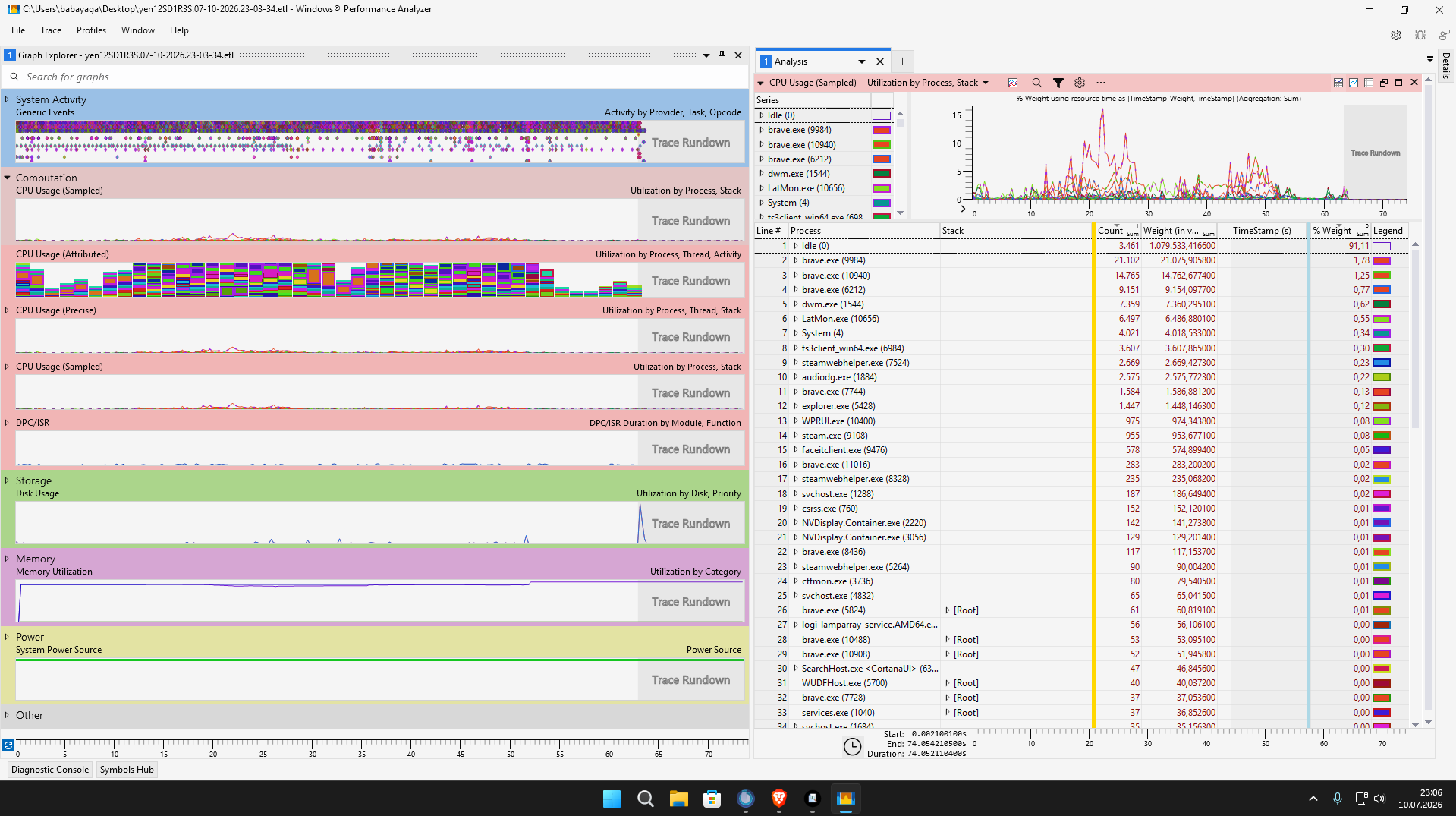Expand LatMon.exe (10656) row in table
The width and height of the screenshot is (1456, 816).
pyautogui.click(x=795, y=319)
